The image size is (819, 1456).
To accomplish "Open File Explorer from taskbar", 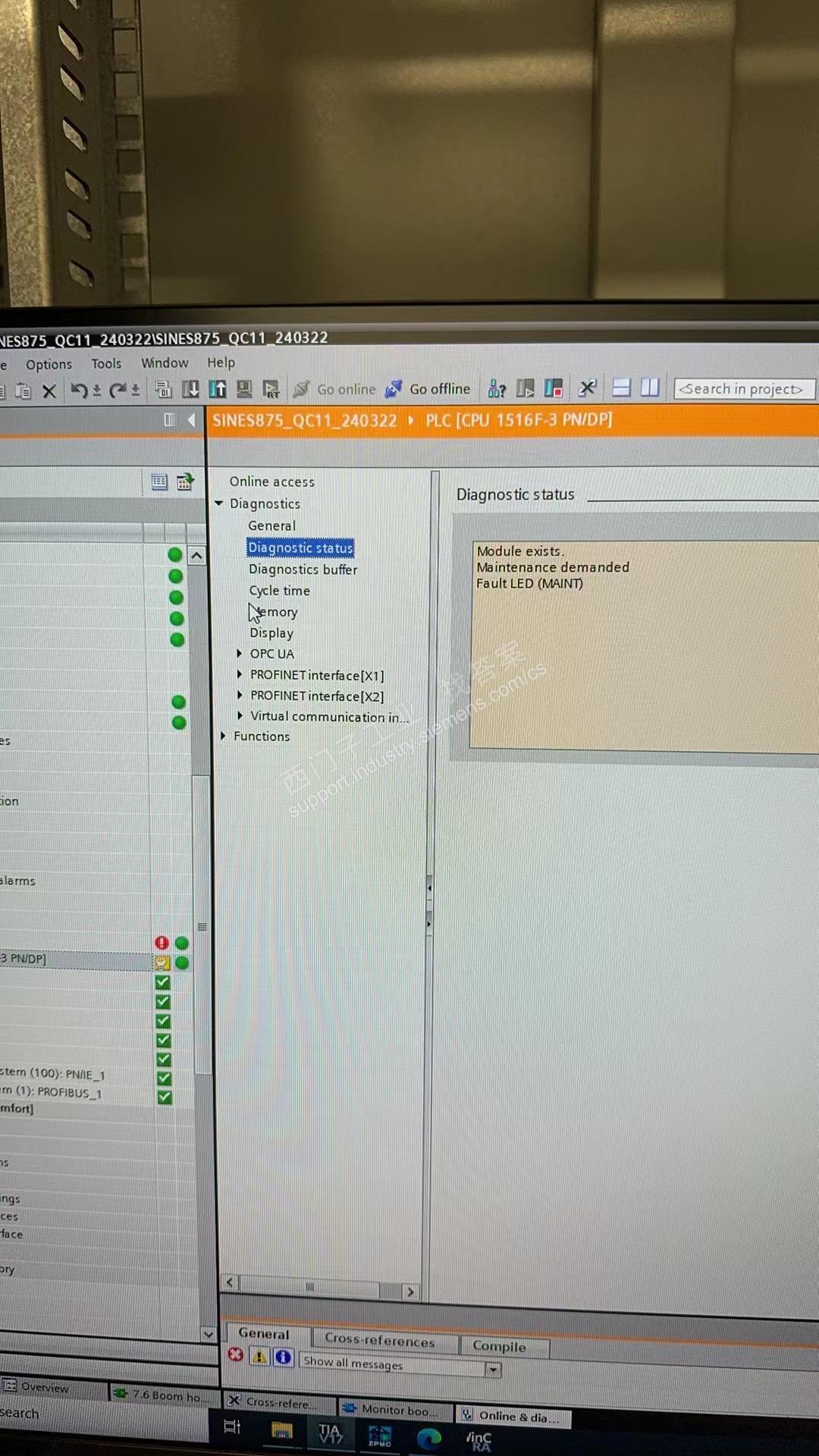I will pyautogui.click(x=282, y=1430).
